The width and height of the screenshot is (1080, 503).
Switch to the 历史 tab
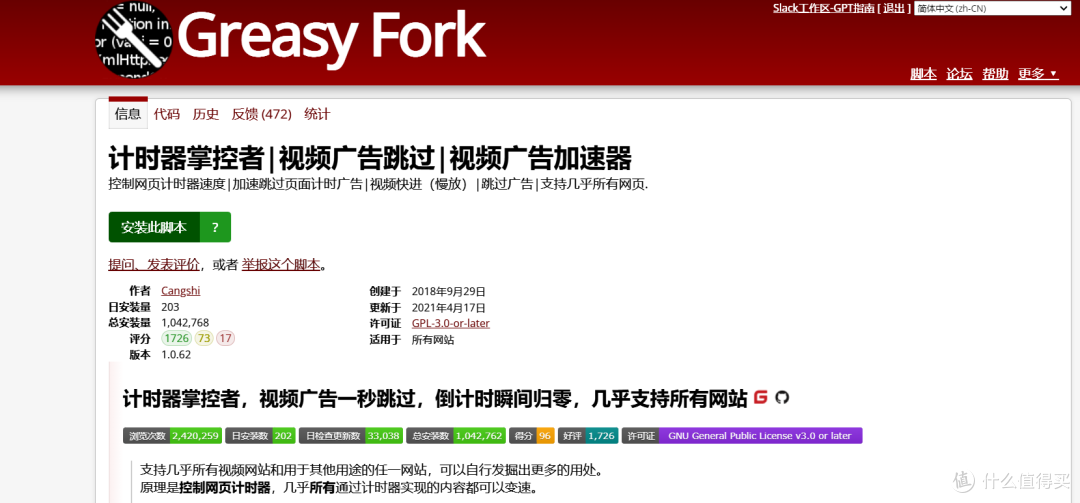point(206,114)
